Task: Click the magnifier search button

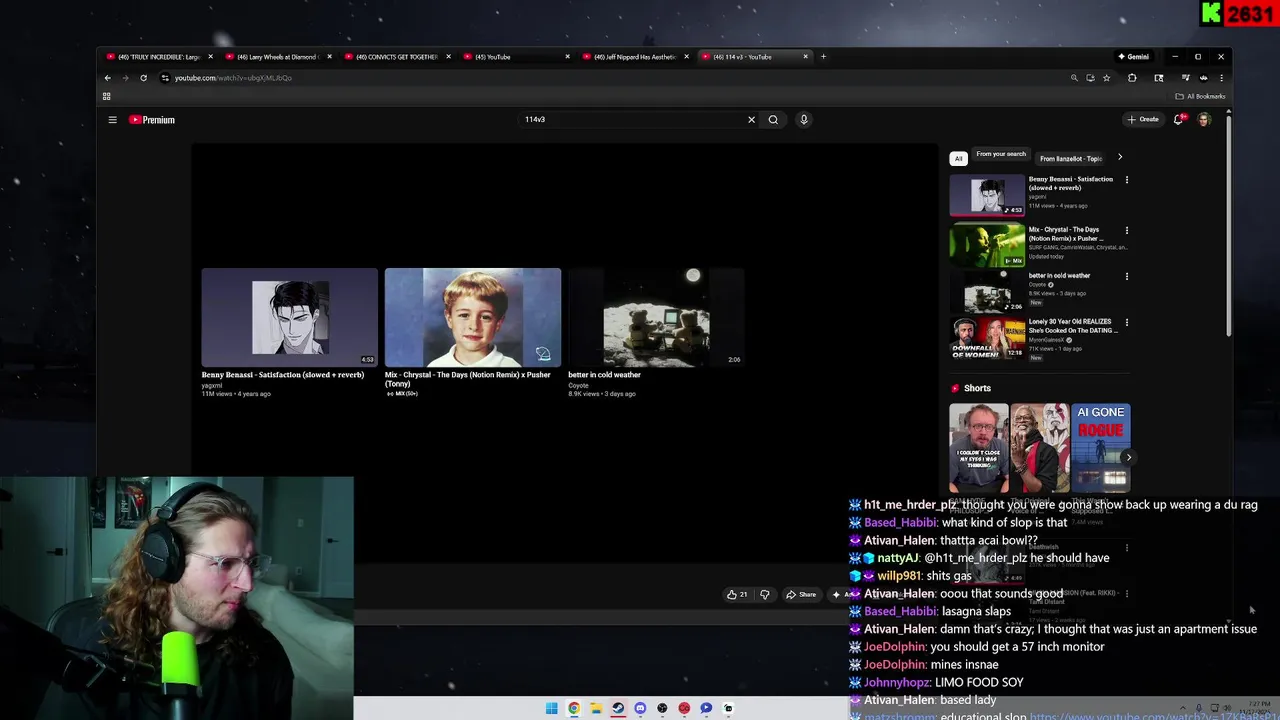Action: (x=773, y=120)
